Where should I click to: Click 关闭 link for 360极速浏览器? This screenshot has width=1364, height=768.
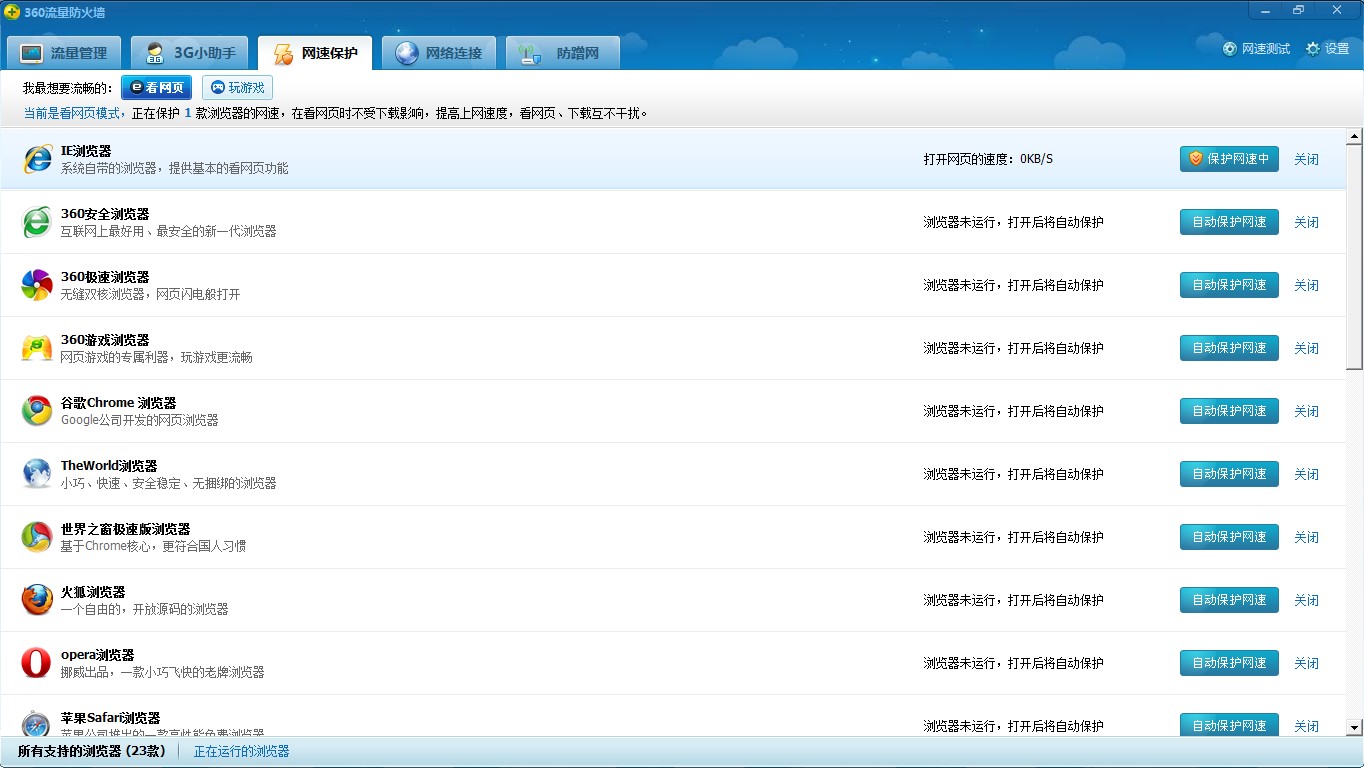click(x=1306, y=285)
